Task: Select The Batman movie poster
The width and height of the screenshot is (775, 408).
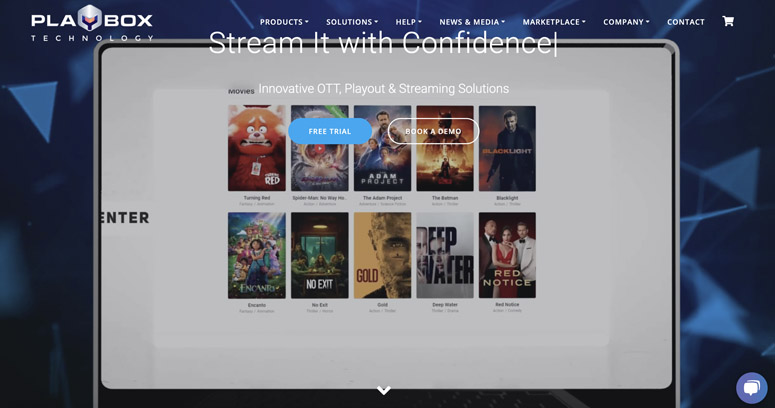Action: pos(445,148)
